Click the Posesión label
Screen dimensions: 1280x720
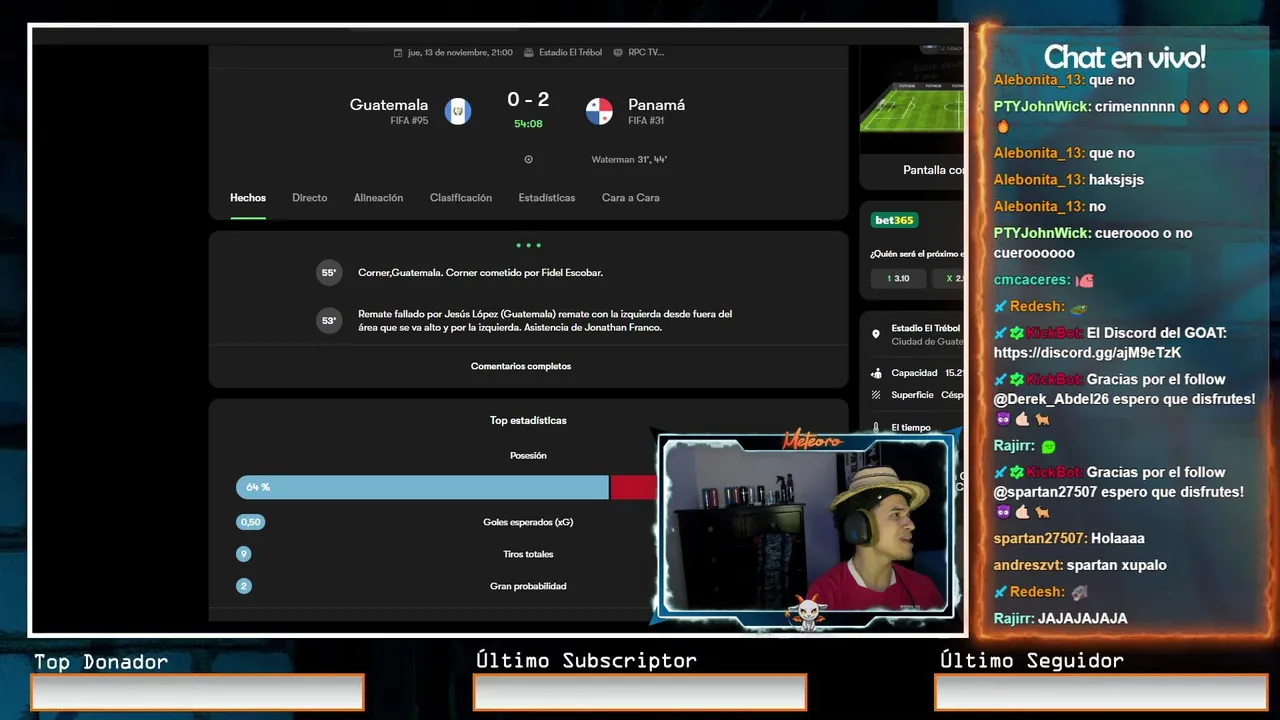pos(528,455)
